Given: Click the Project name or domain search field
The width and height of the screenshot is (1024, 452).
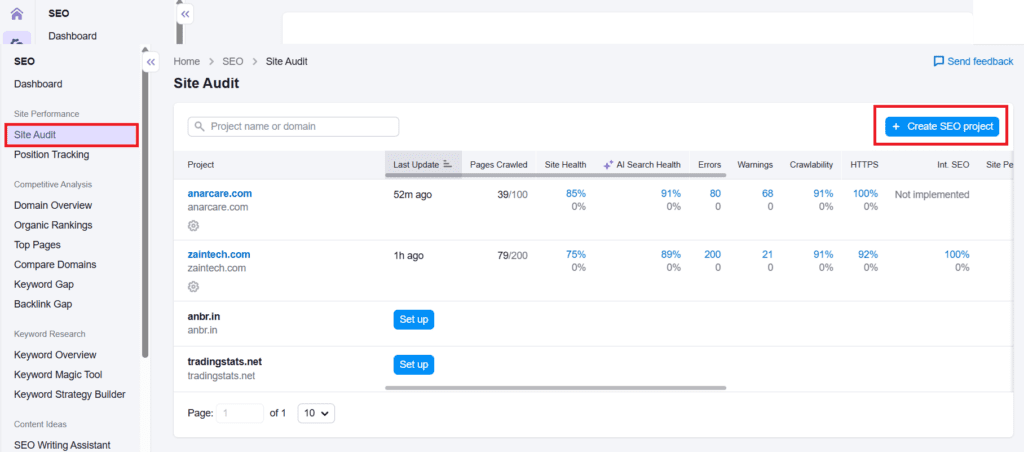Looking at the screenshot, I should [x=300, y=127].
